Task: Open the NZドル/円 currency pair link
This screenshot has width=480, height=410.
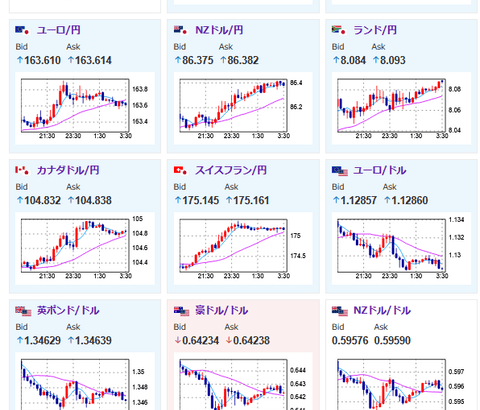Action: pyautogui.click(x=219, y=30)
